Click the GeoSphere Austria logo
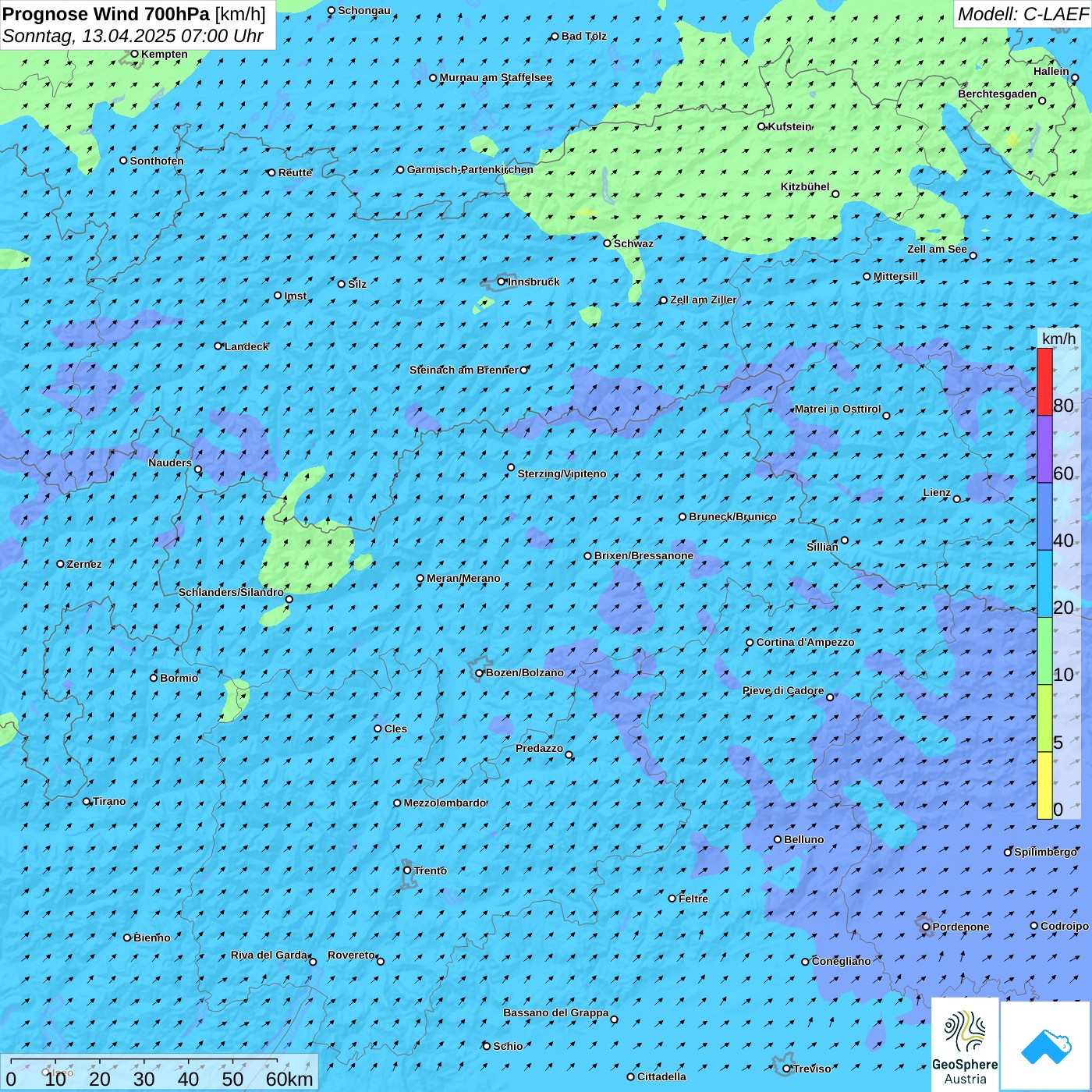The width and height of the screenshot is (1092, 1092). click(965, 1044)
